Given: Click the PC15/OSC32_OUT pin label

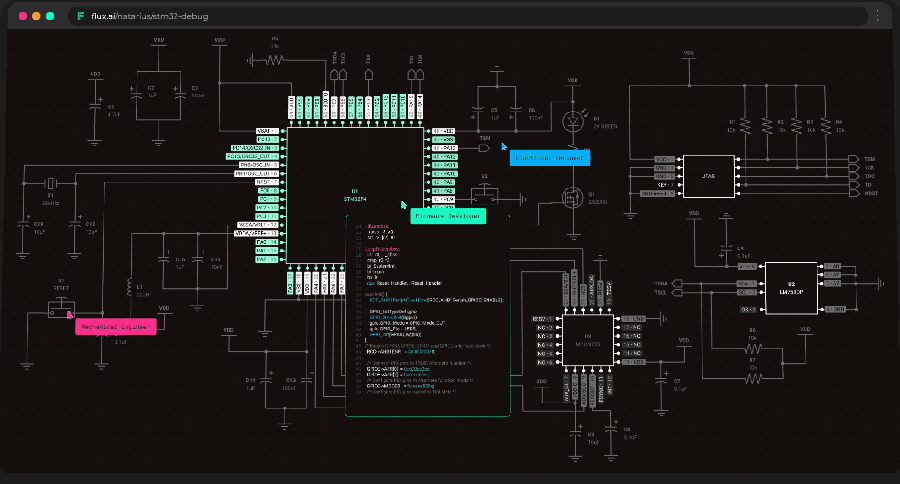Looking at the screenshot, I should [253, 156].
